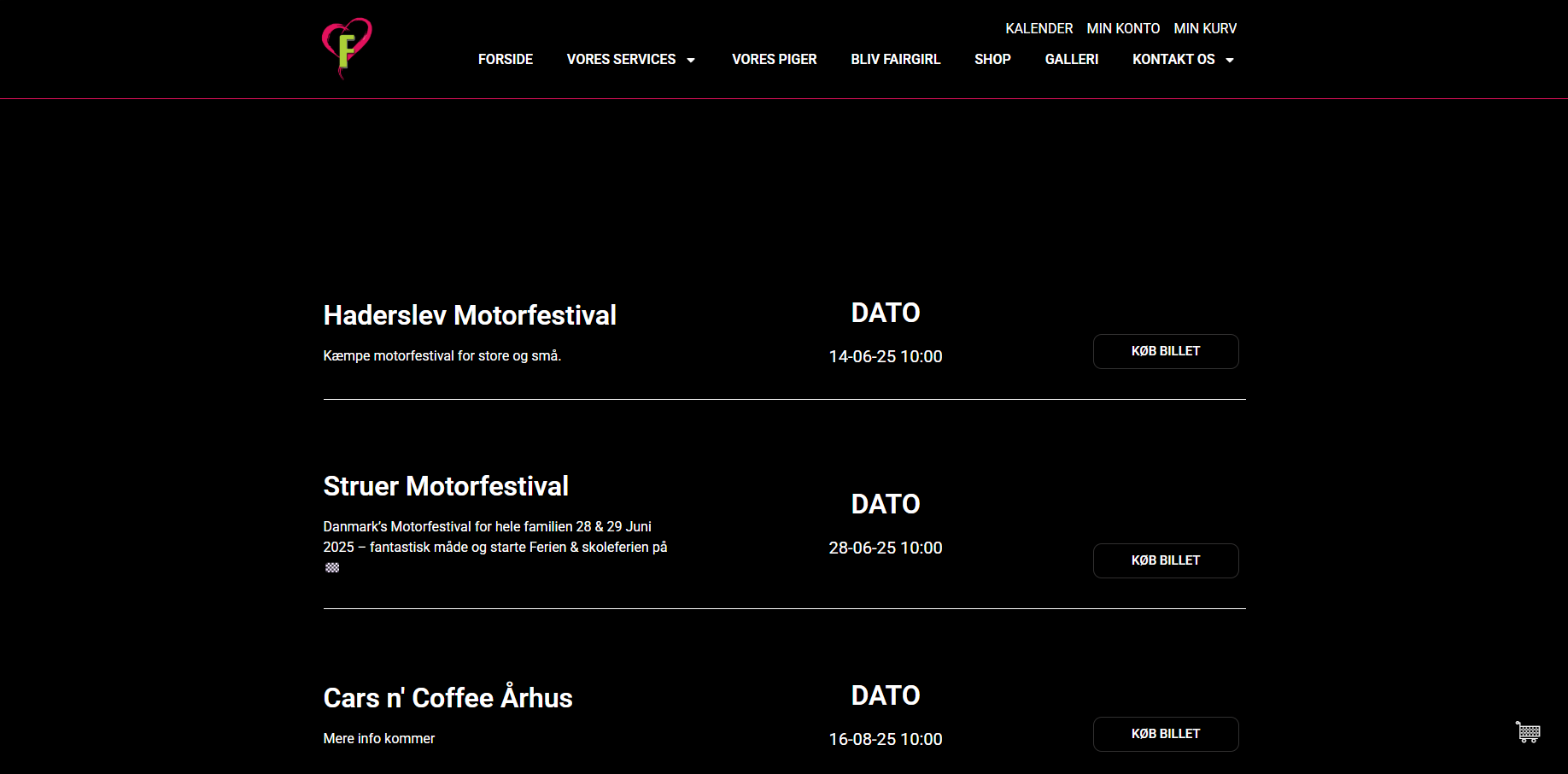Click the pink heart F logo

[x=347, y=48]
